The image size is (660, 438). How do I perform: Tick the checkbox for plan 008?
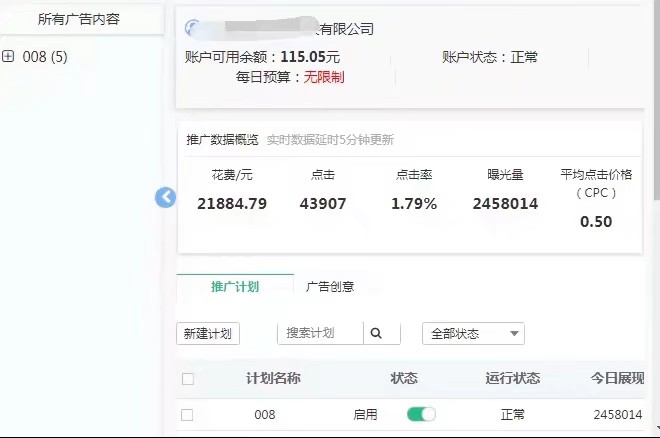[x=187, y=415]
